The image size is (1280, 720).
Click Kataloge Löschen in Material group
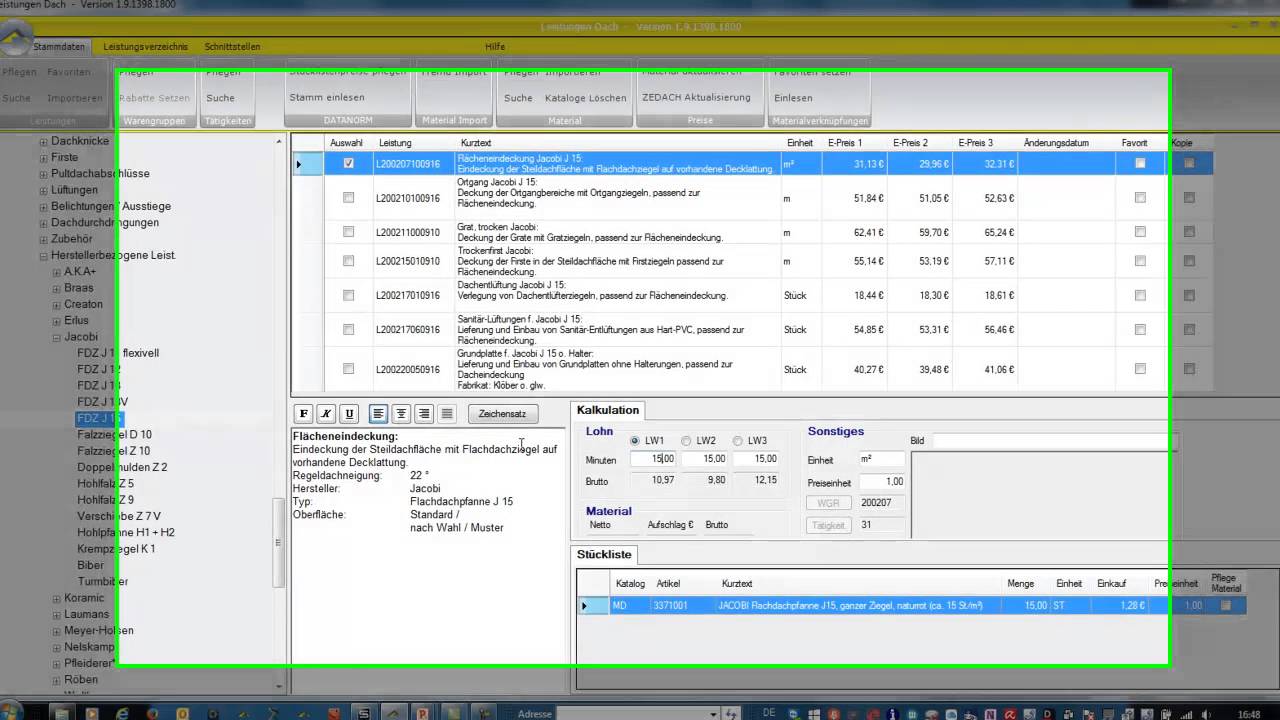click(586, 98)
